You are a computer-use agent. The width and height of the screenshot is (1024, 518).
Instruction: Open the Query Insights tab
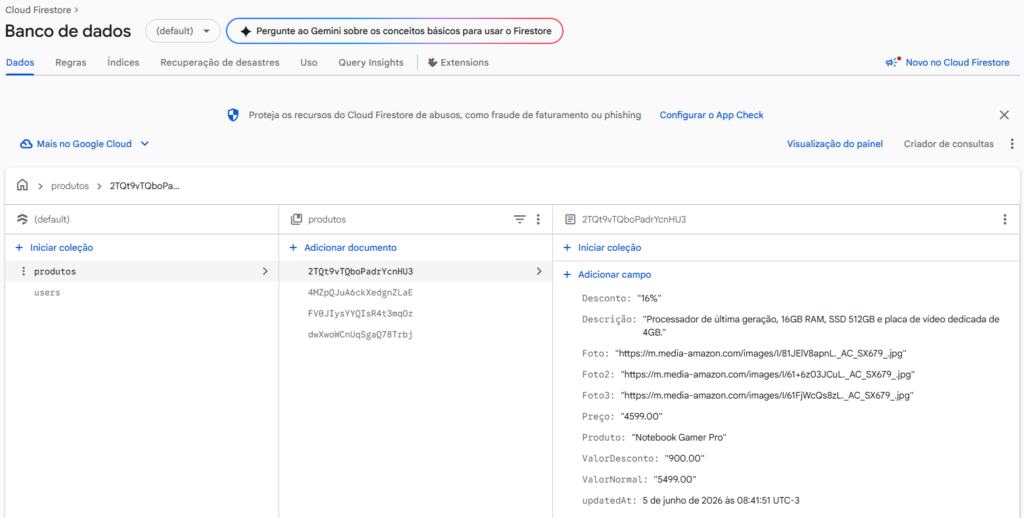click(371, 63)
